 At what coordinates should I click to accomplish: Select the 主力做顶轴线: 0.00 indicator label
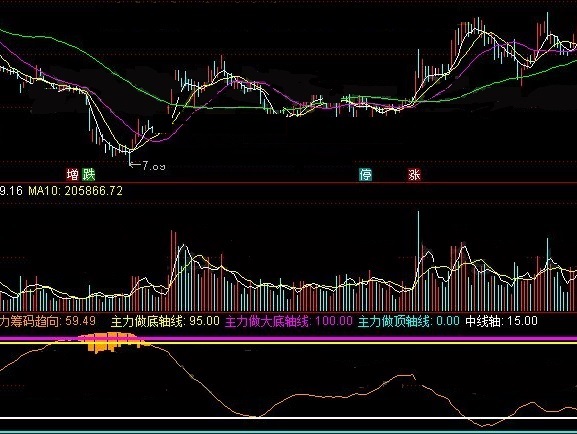(409, 321)
